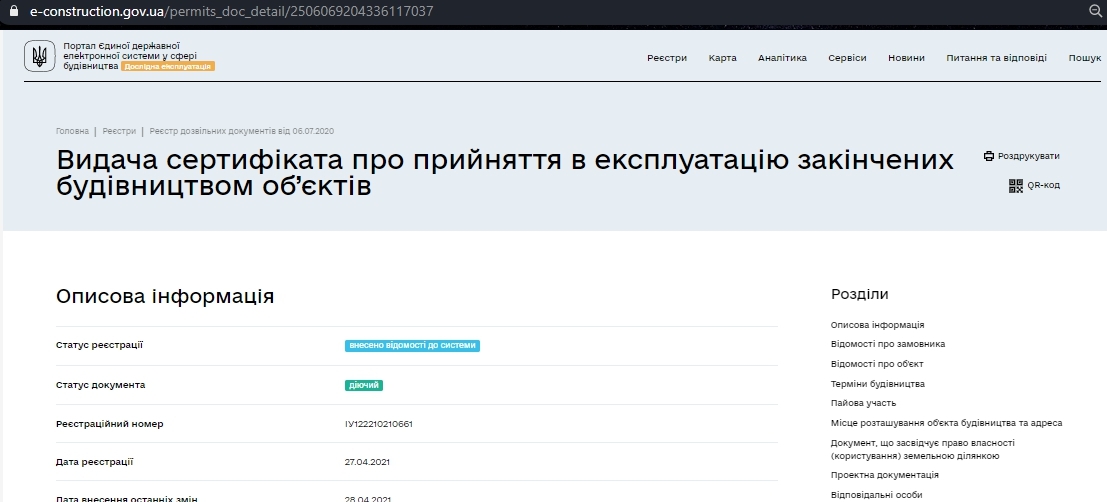Open the Аналітика menu item
1107x502 pixels.
(x=782, y=58)
